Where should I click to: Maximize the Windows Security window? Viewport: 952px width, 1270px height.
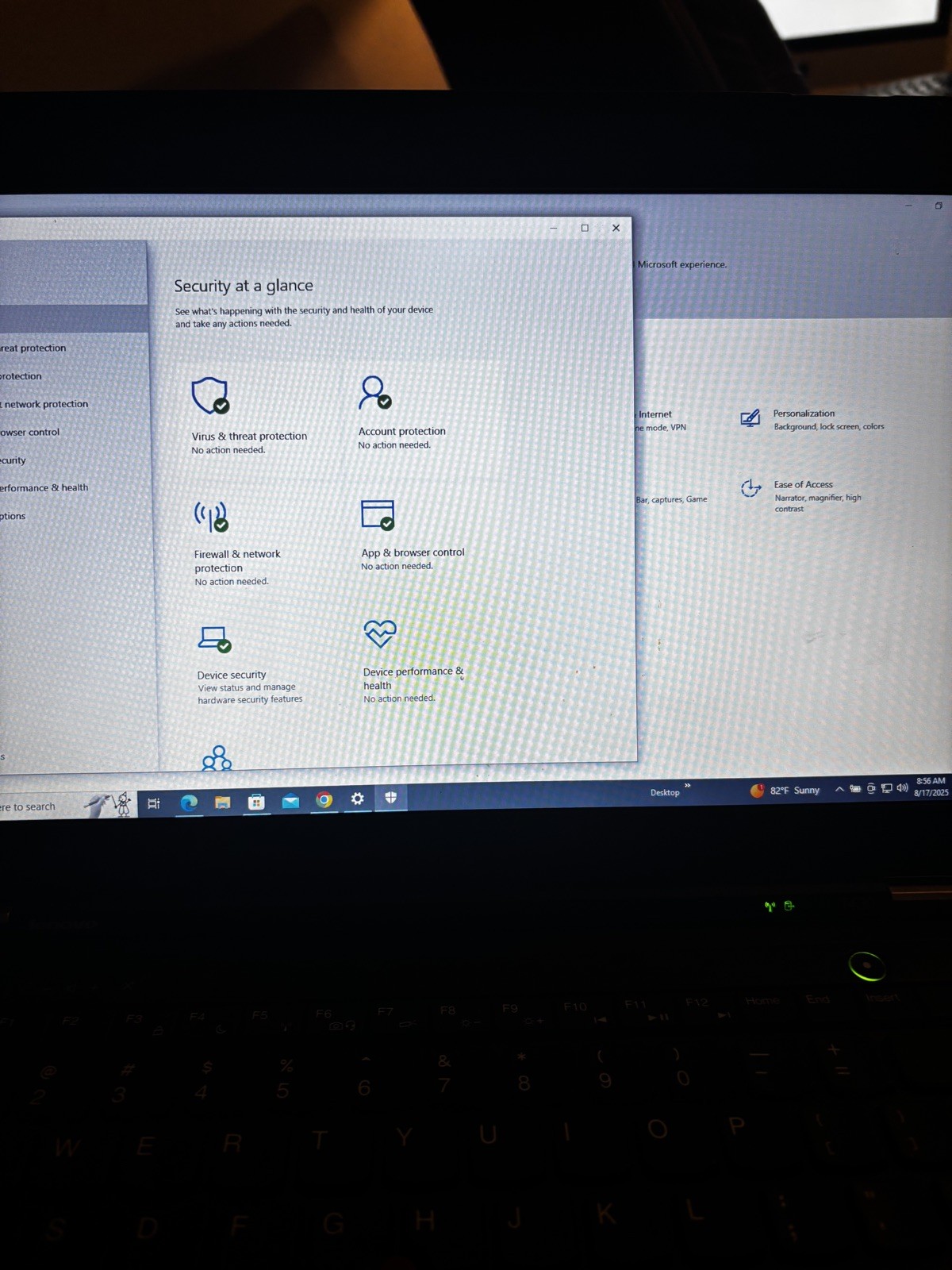(585, 228)
